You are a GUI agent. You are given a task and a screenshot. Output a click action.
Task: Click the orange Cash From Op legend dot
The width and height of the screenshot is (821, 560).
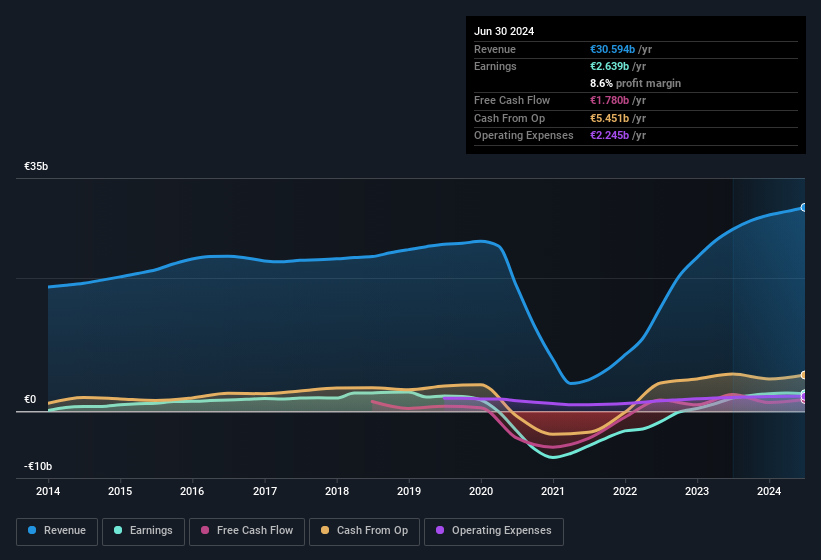point(326,531)
